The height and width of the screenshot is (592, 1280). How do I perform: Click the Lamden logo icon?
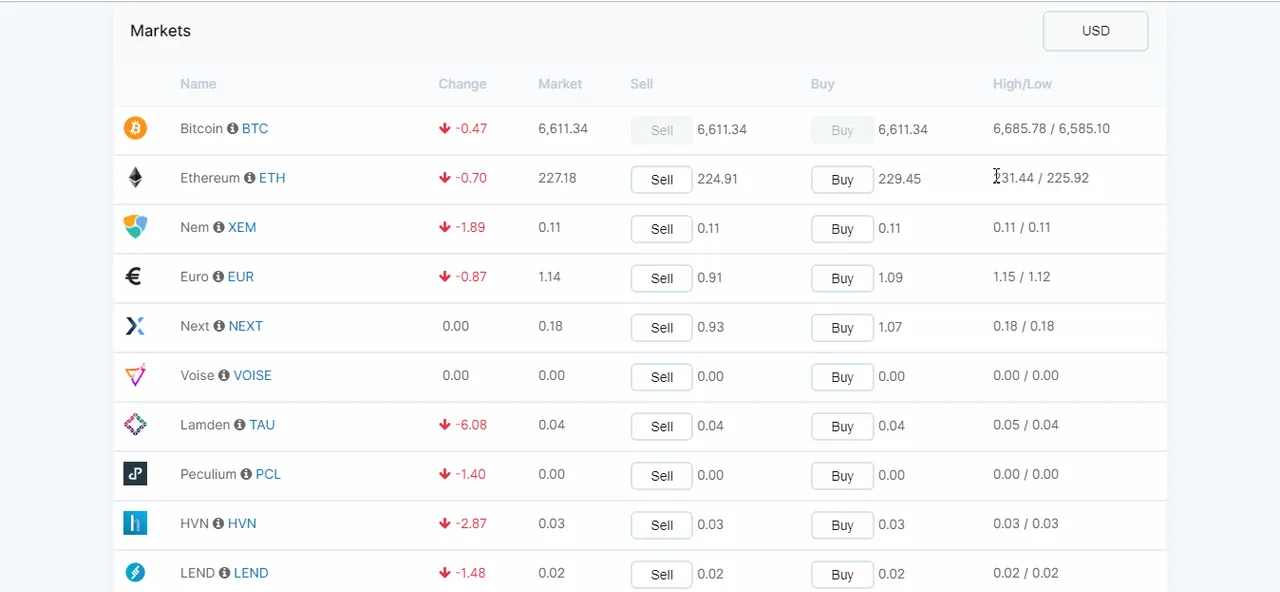point(135,425)
